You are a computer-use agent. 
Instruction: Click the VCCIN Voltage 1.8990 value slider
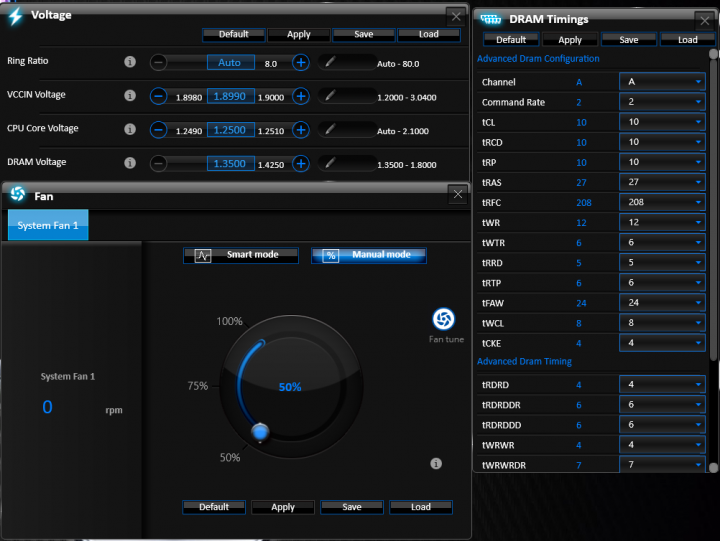click(x=231, y=96)
